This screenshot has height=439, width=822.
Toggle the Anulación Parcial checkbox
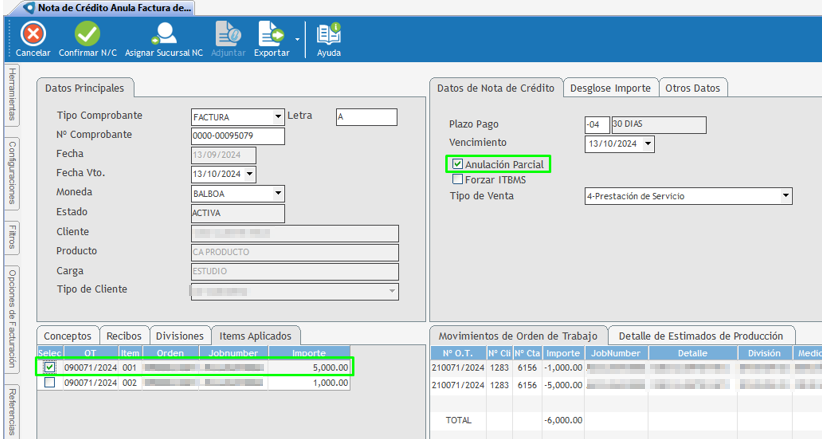[x=458, y=164]
